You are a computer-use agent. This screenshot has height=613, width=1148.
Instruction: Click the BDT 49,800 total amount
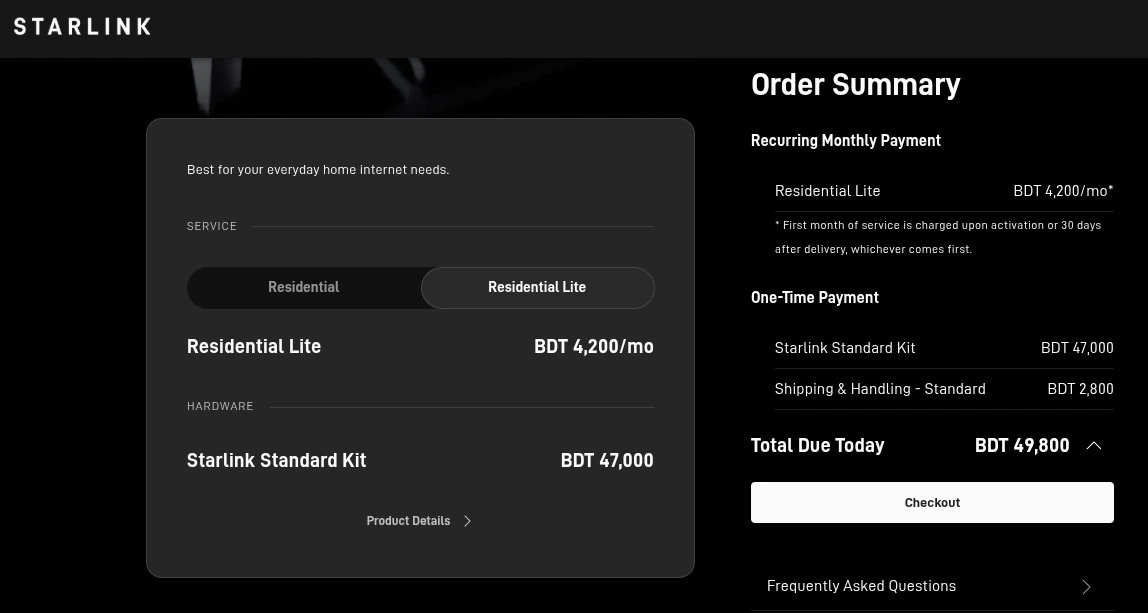[x=1022, y=445]
